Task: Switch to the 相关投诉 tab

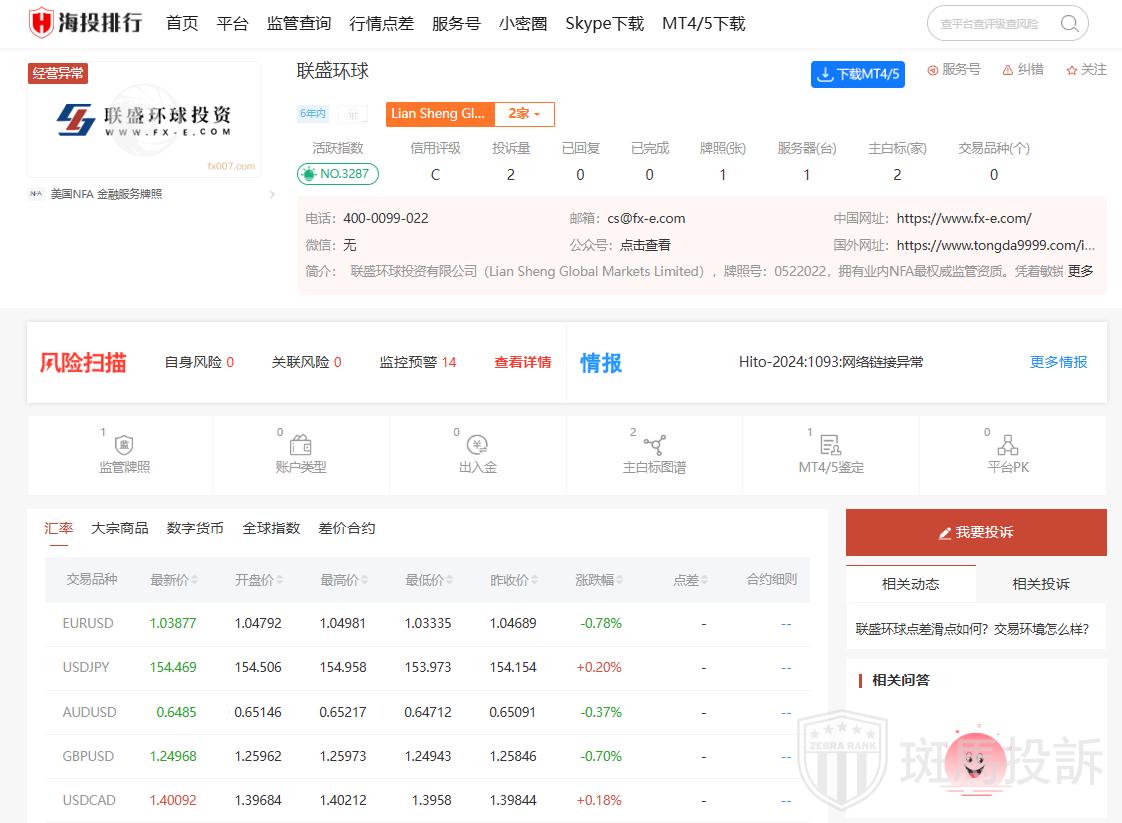Action: coord(1040,584)
